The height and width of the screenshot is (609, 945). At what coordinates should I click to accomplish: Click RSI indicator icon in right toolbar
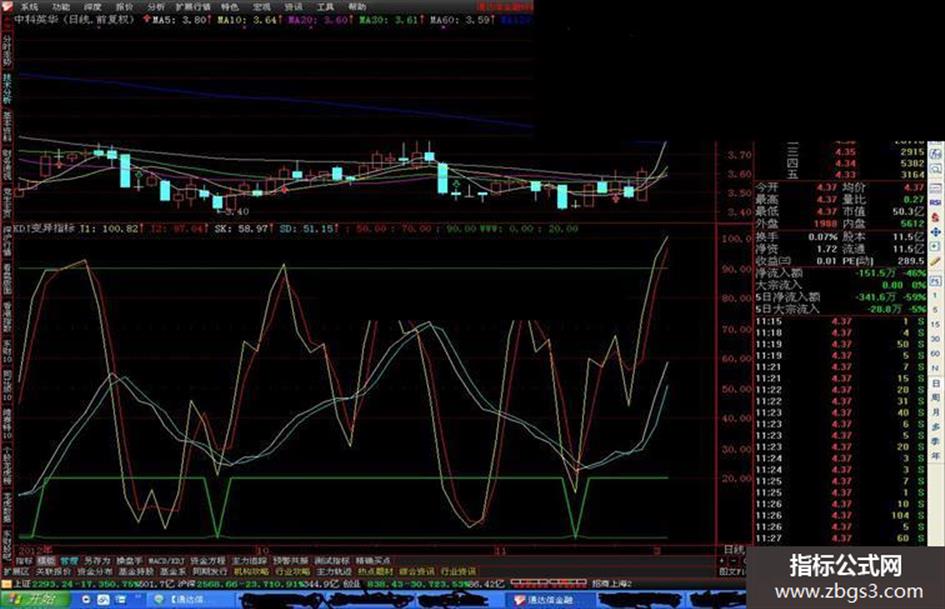pos(935,203)
